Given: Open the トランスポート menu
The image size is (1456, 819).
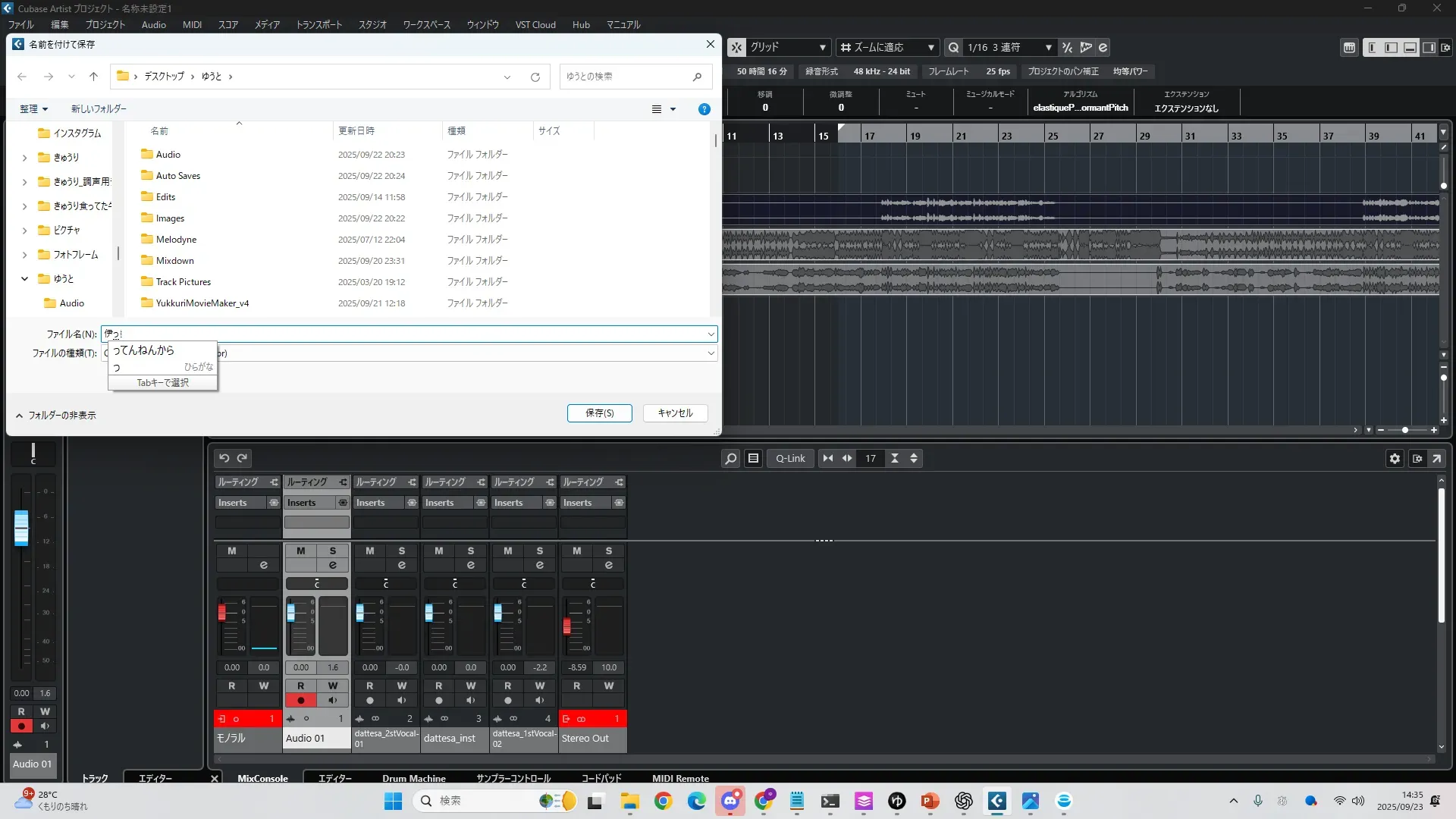Looking at the screenshot, I should (318, 24).
